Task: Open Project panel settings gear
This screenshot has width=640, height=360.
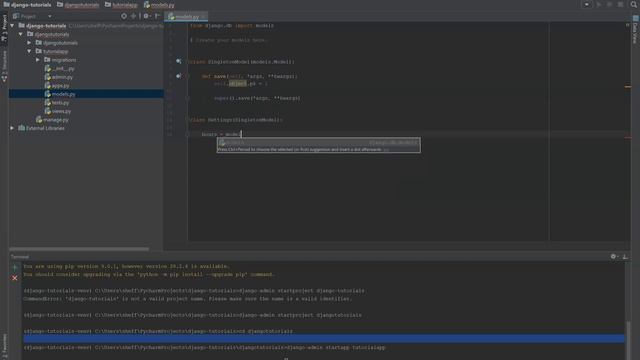Action: [146, 16]
